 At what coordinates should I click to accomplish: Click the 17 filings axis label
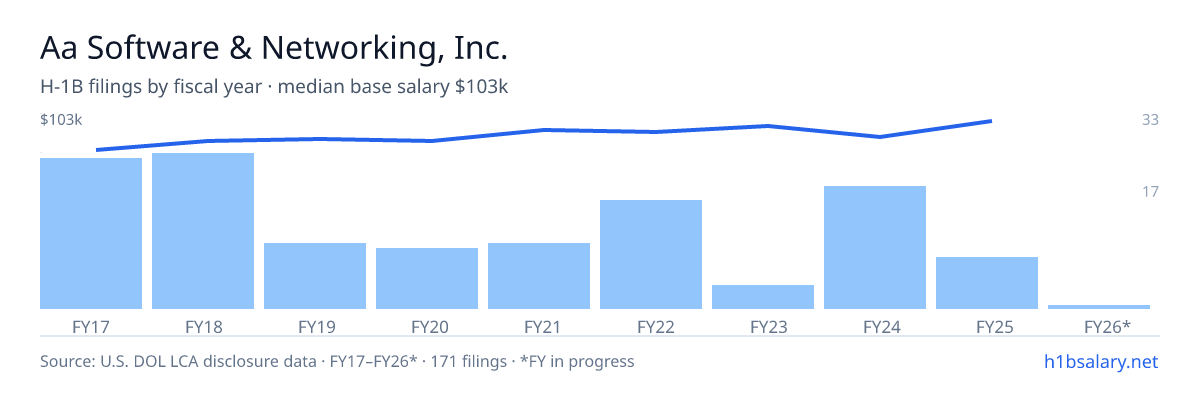1150,191
